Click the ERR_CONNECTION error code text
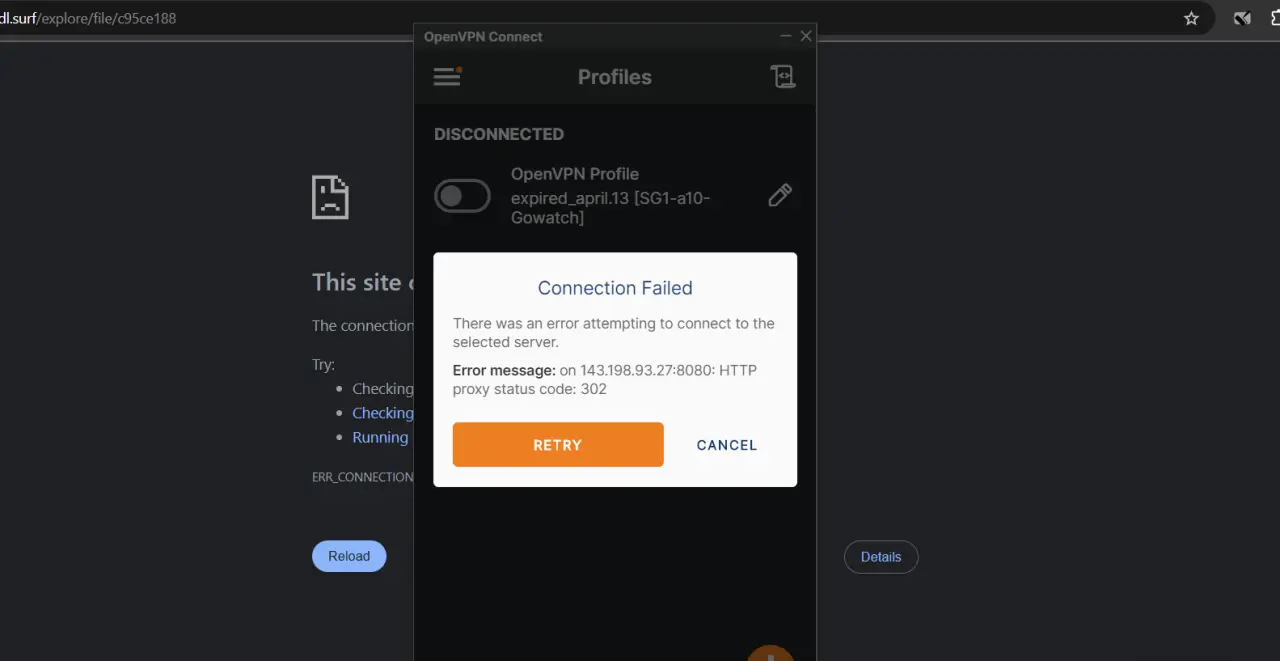The width and height of the screenshot is (1280, 661). click(363, 477)
